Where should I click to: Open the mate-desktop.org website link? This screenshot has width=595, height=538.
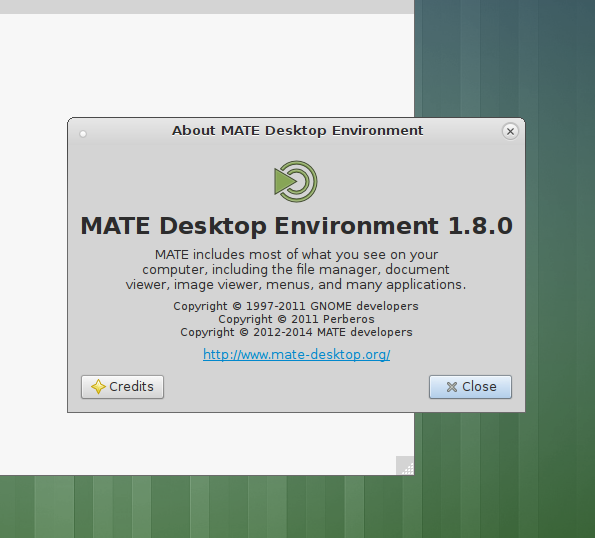point(296,354)
